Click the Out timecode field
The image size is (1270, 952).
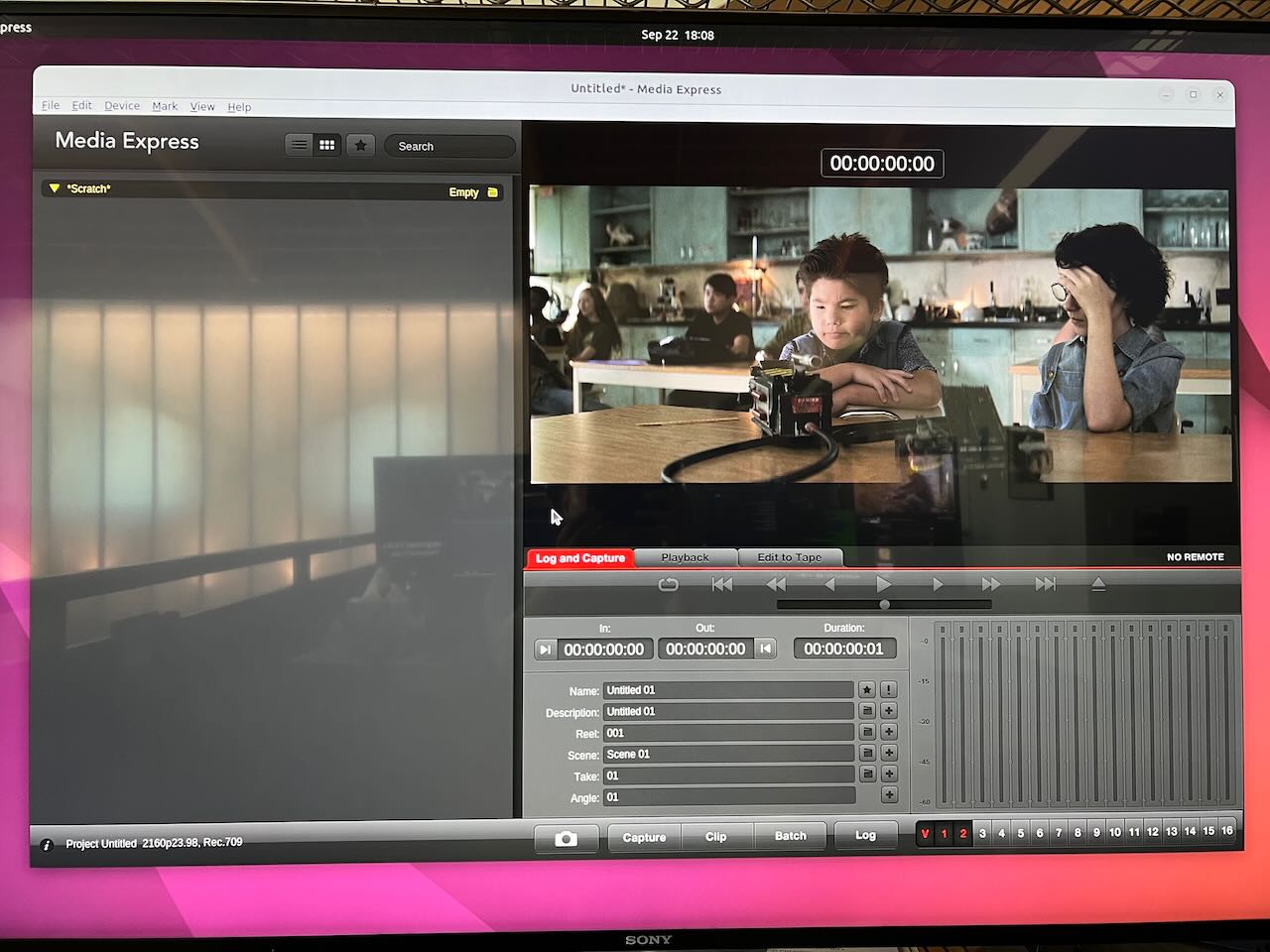(x=705, y=649)
